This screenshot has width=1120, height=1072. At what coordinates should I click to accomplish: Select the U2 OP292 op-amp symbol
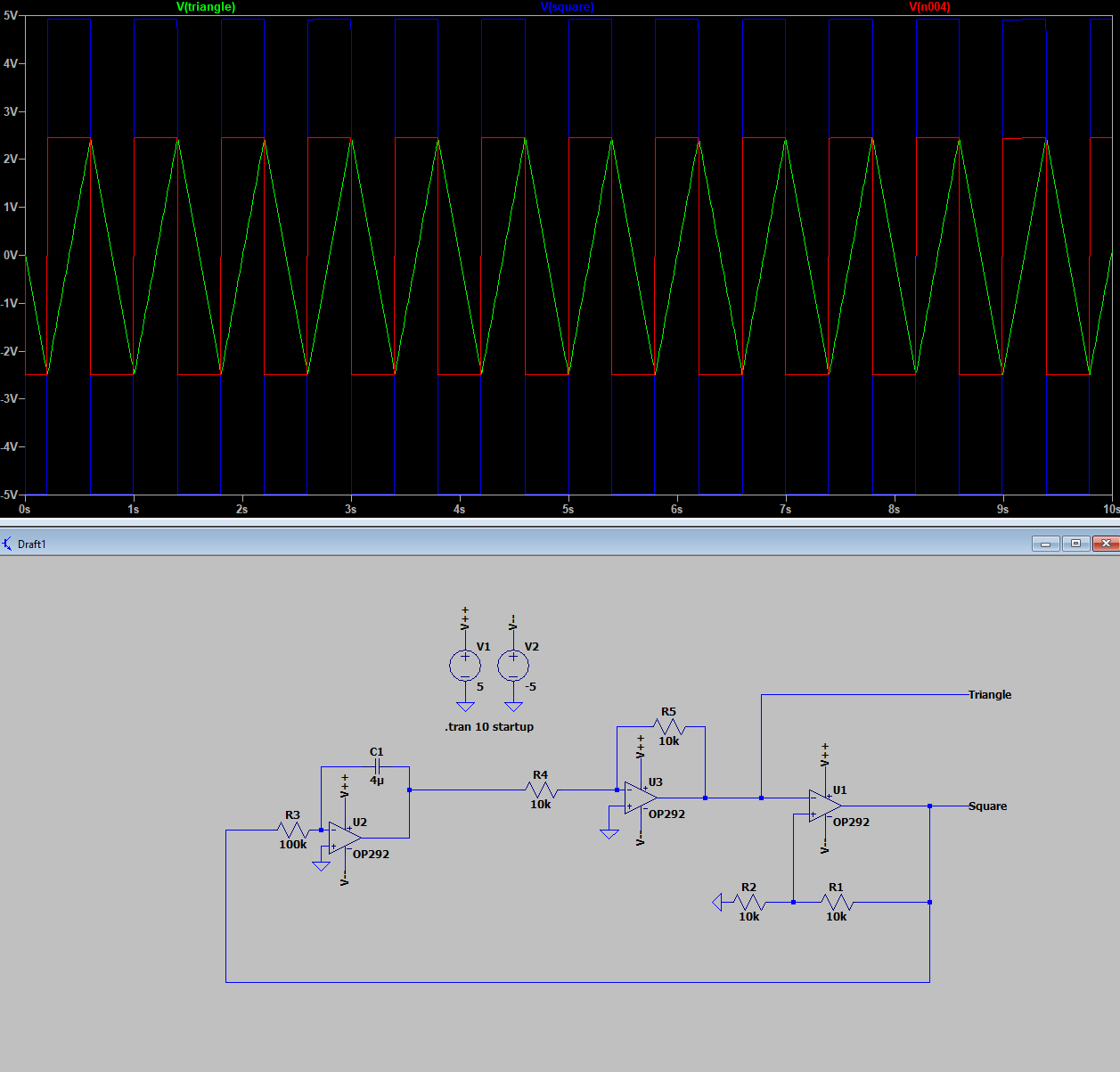pyautogui.click(x=341, y=836)
